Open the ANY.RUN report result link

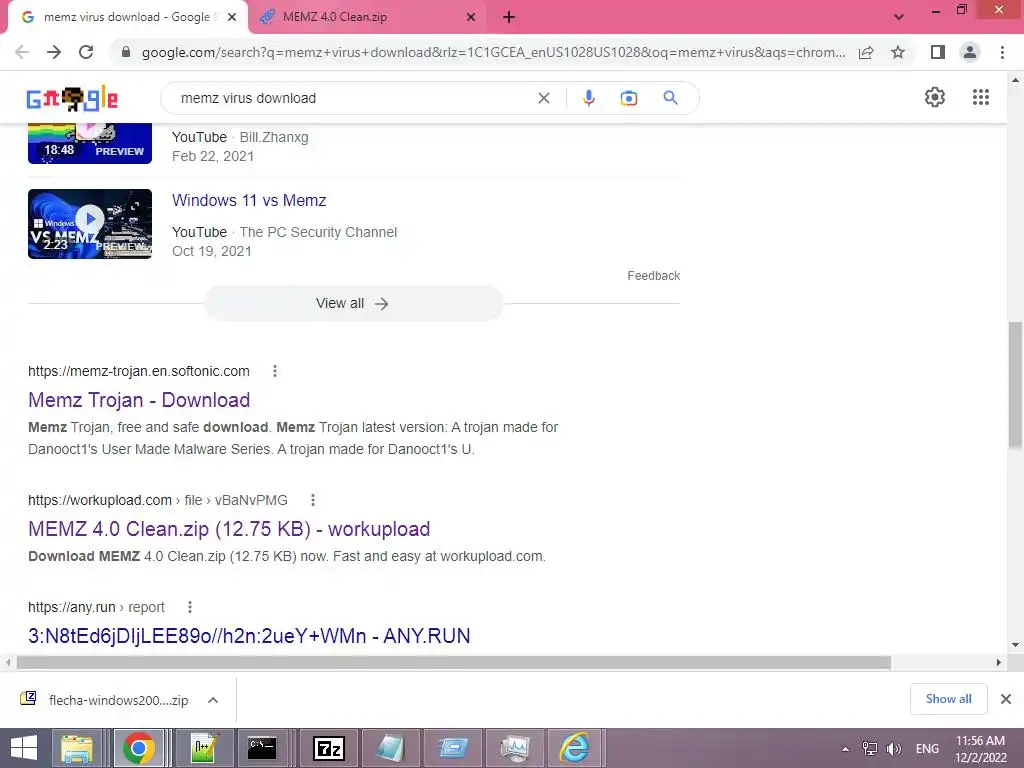tap(249, 636)
